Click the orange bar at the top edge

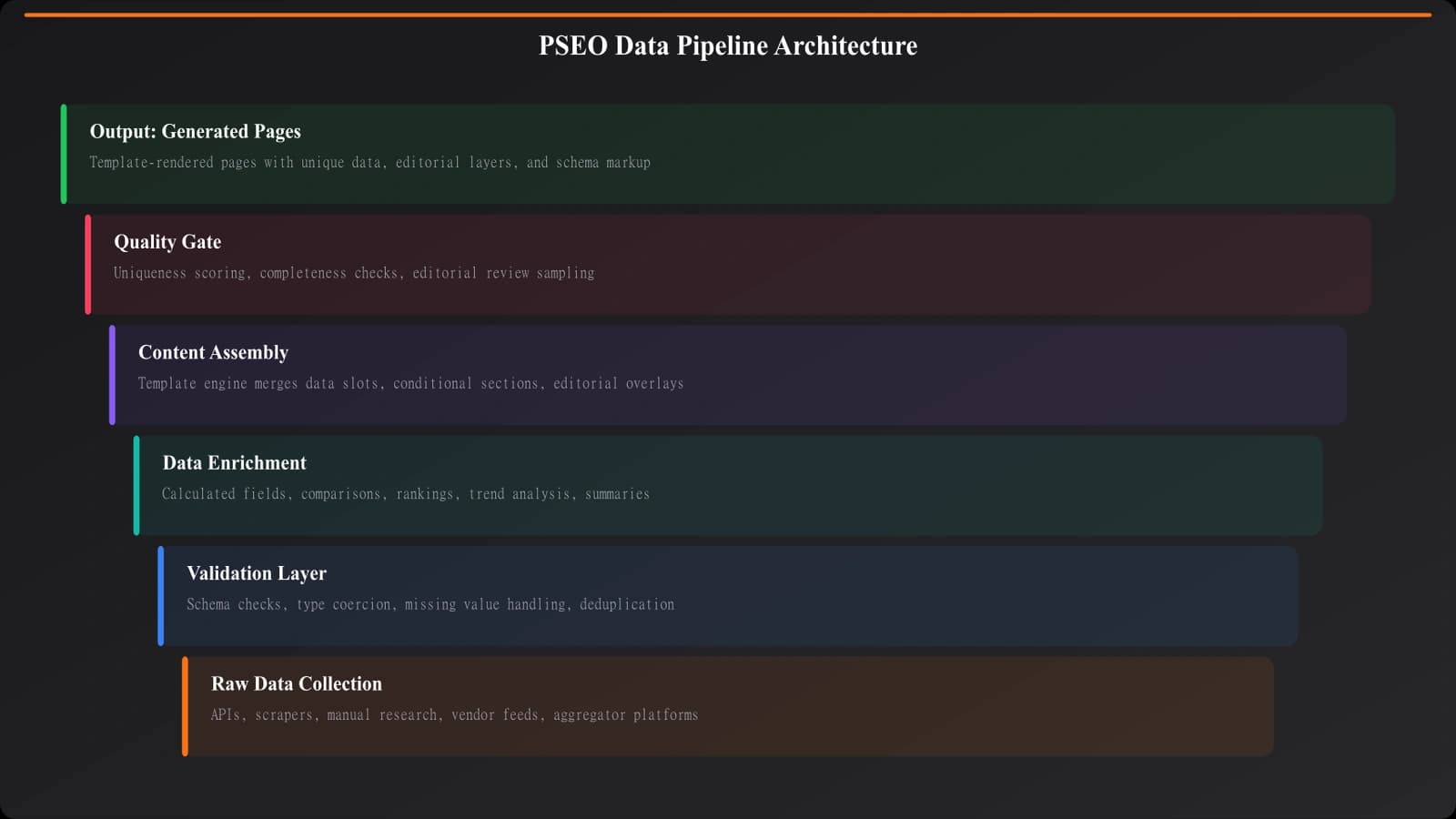point(728,14)
